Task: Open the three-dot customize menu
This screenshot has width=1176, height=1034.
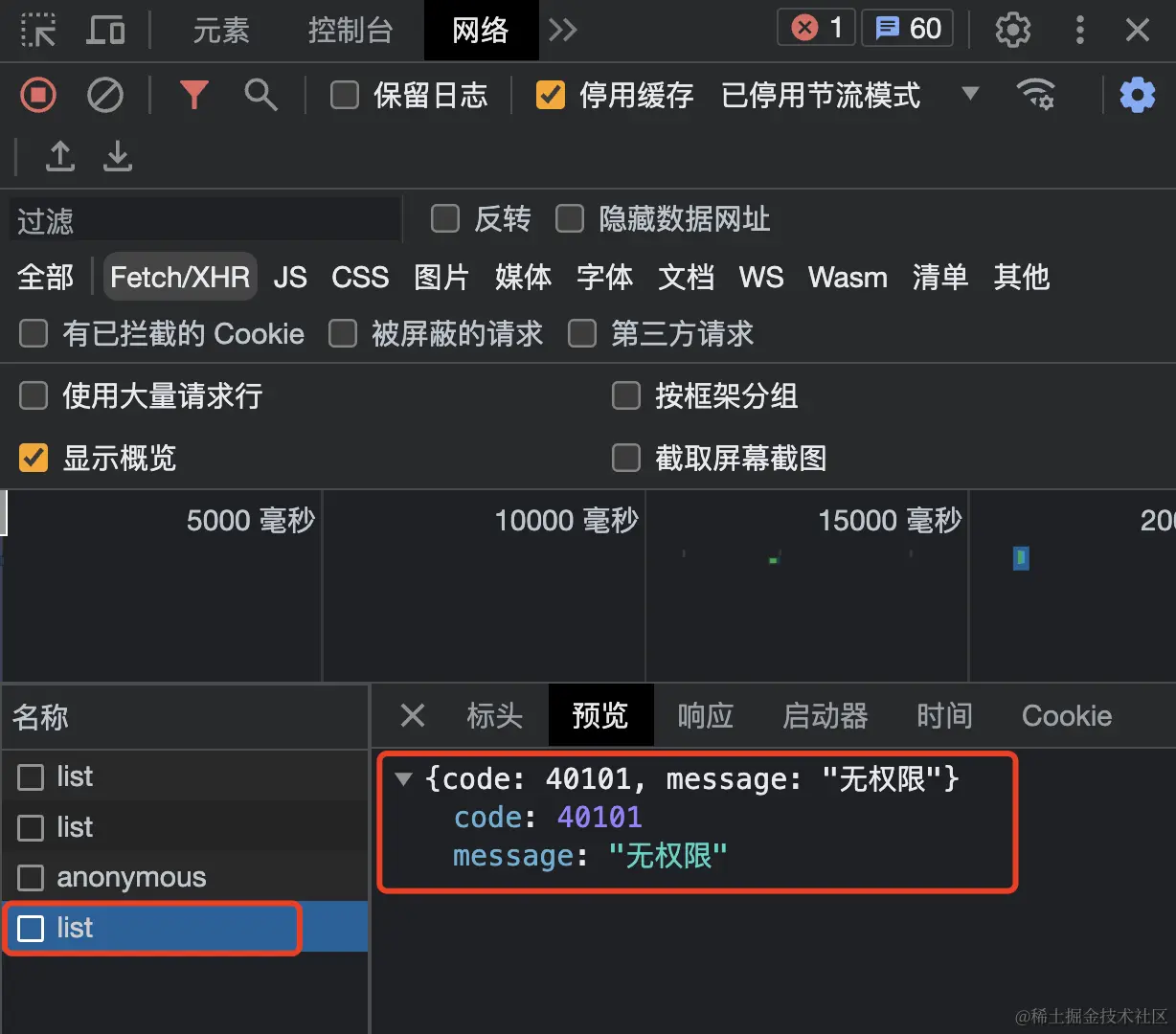Action: [1079, 30]
